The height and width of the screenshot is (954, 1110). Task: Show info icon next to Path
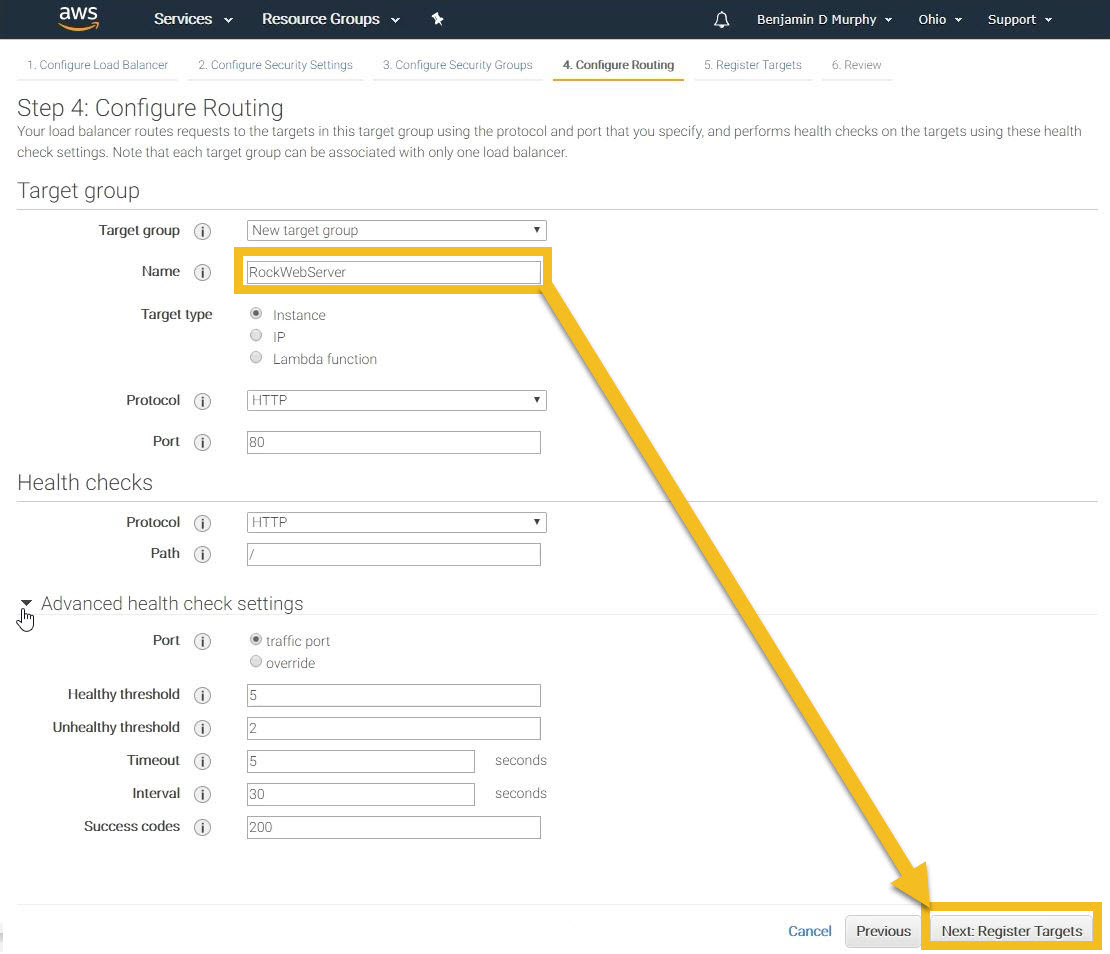202,554
